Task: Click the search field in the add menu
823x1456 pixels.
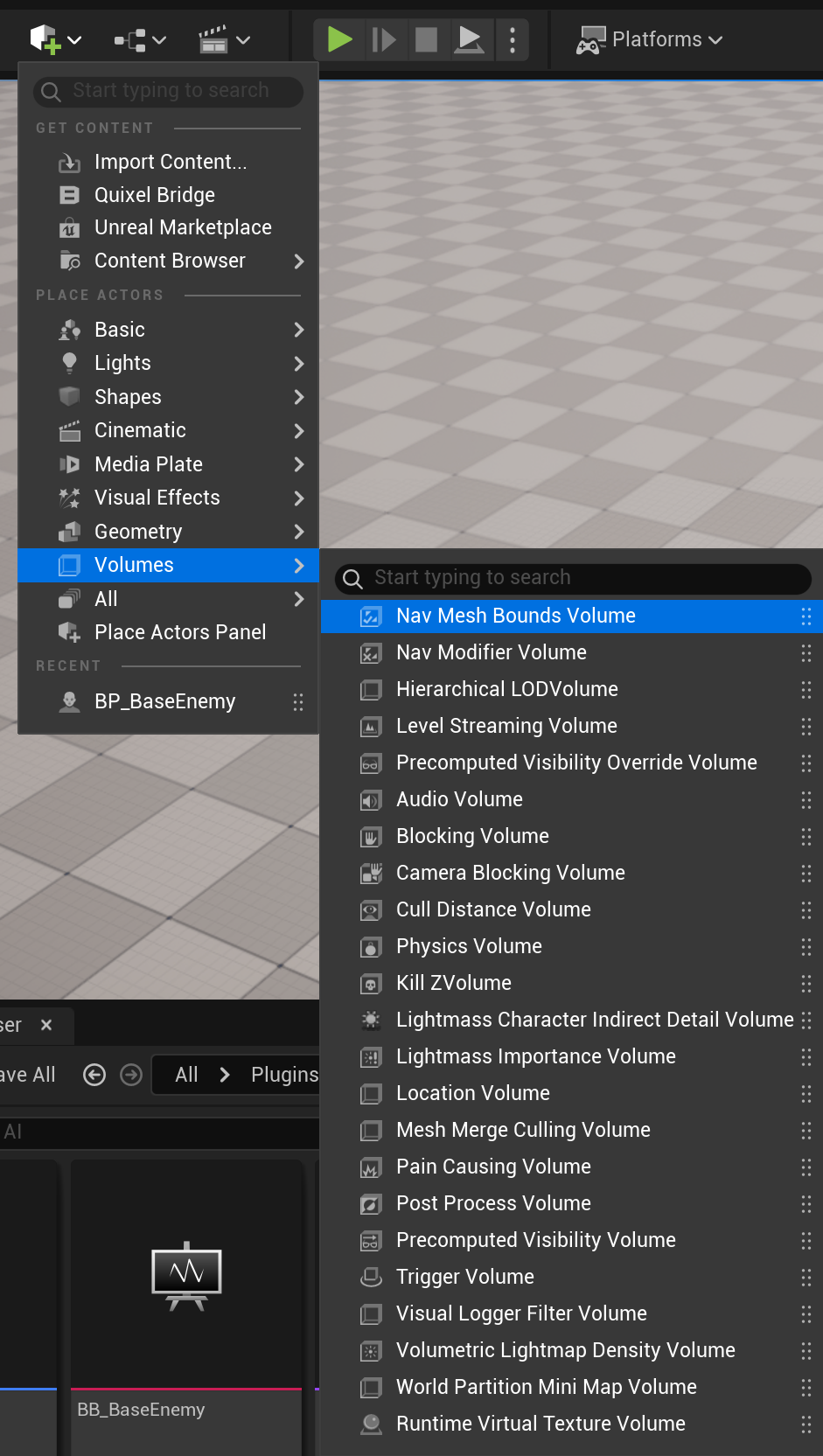Action: pyautogui.click(x=169, y=91)
